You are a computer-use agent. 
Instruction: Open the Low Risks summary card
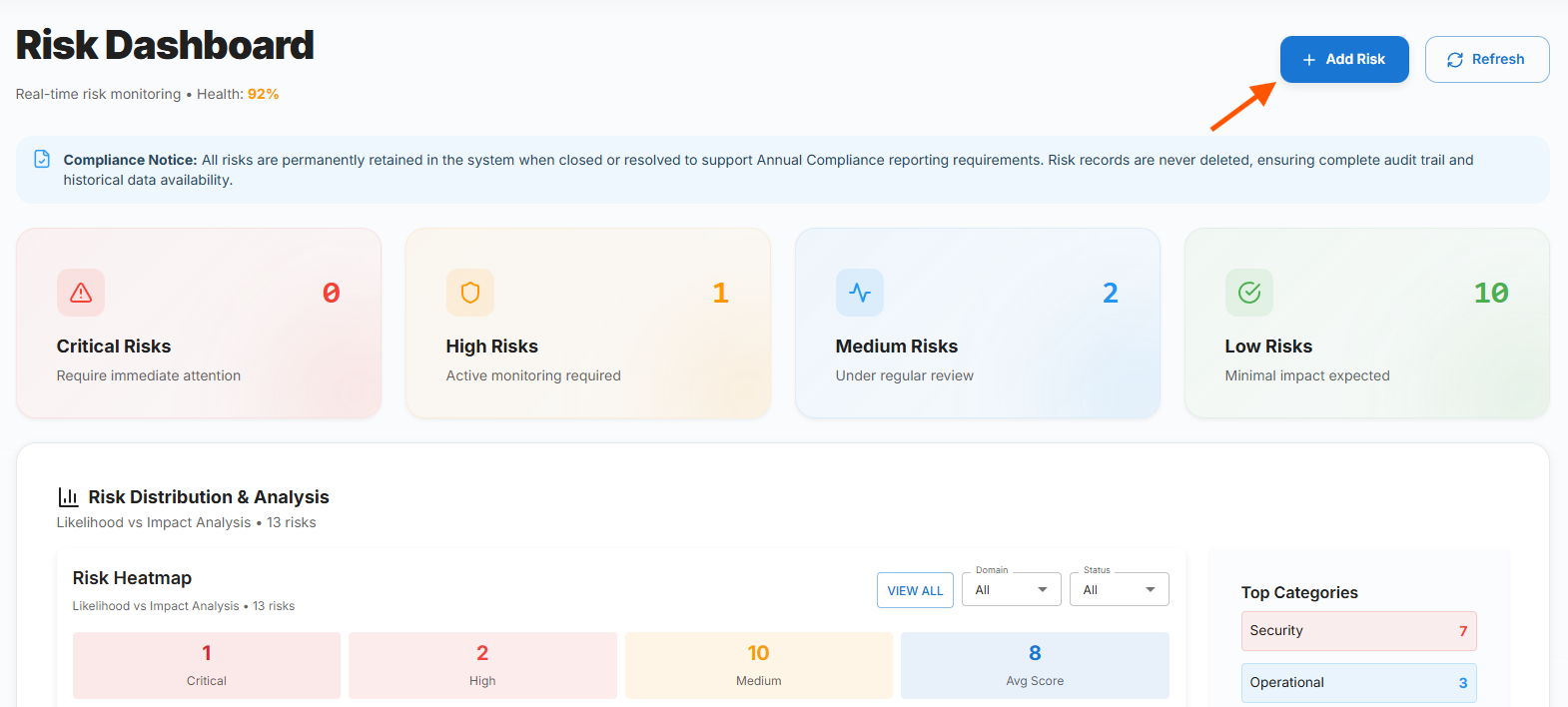point(1366,324)
